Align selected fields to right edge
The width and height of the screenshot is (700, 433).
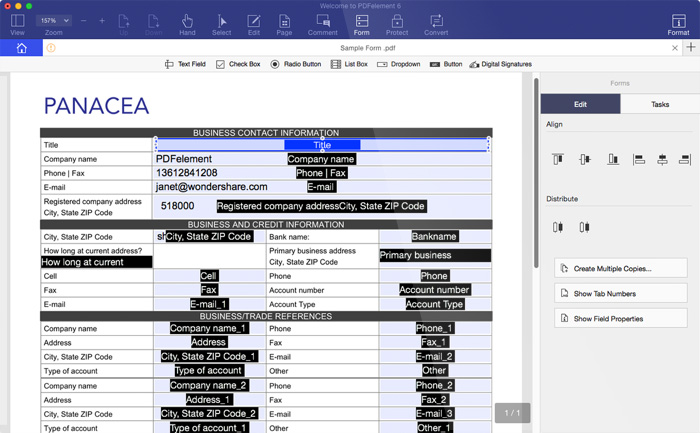coord(685,159)
